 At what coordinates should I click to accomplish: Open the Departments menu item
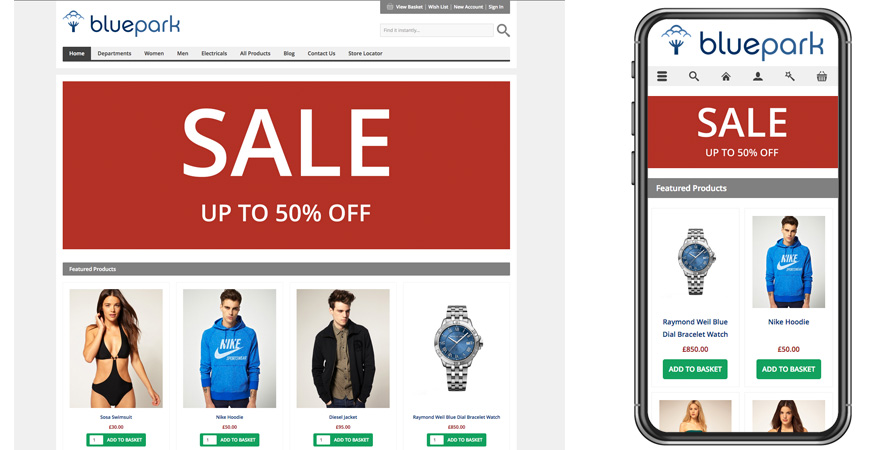click(114, 54)
